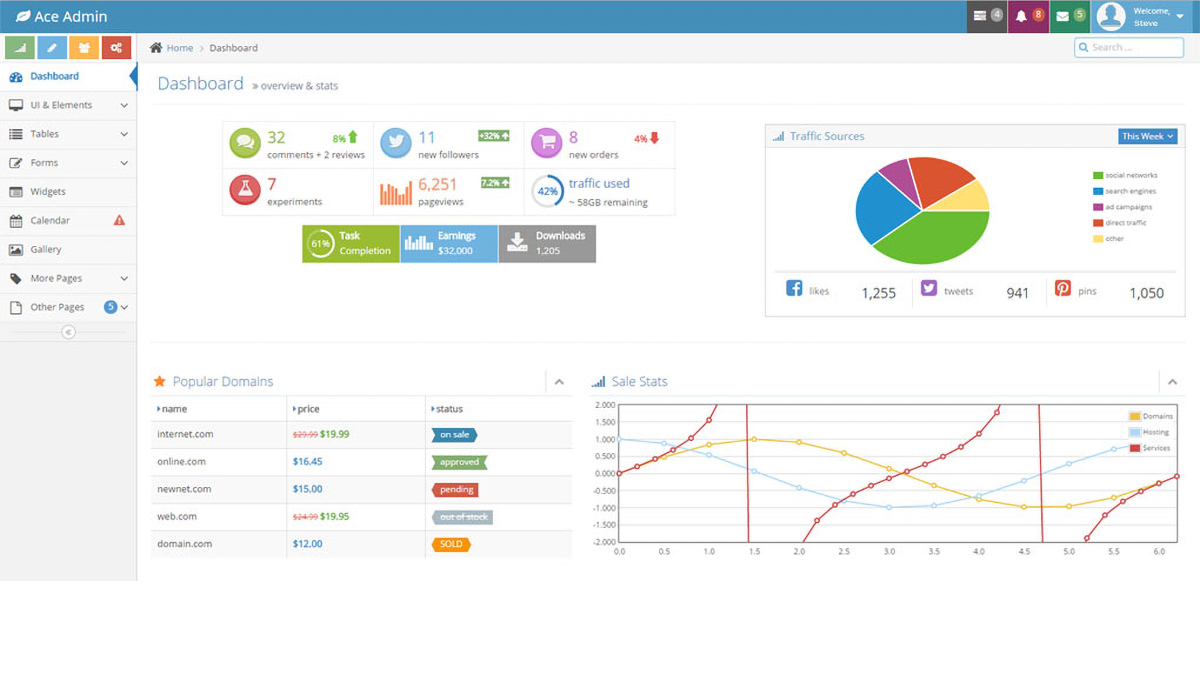Collapse the Popular Domains widget
The image size is (1200, 675).
point(559,382)
